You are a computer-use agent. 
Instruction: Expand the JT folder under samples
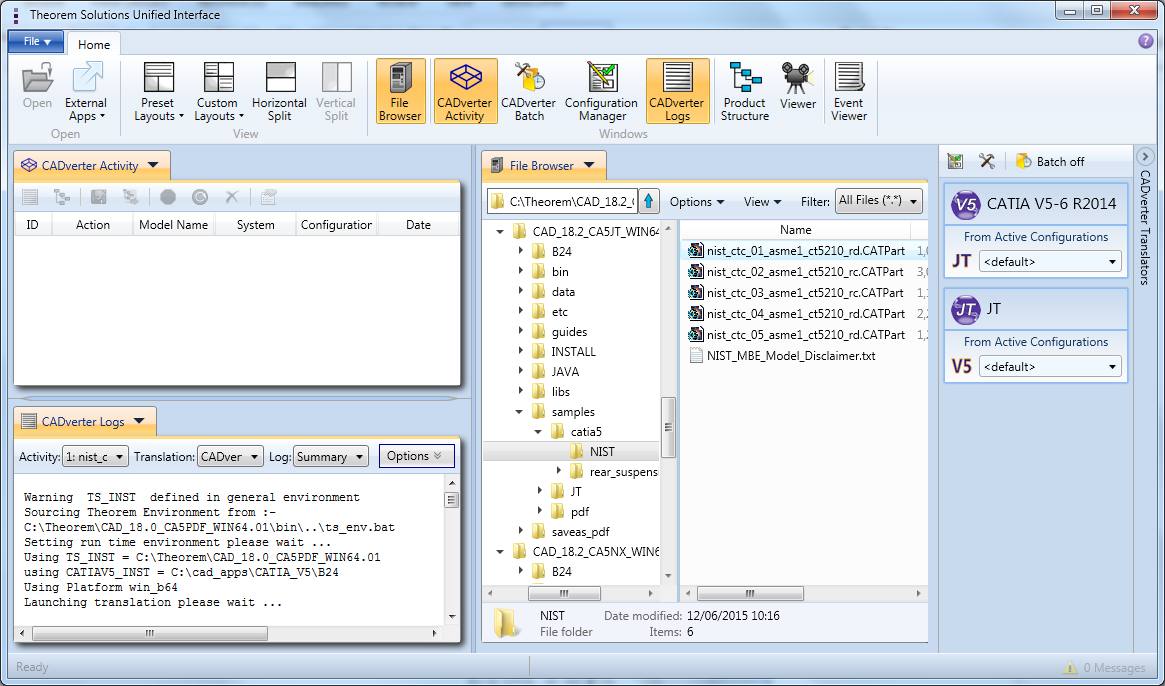(539, 491)
